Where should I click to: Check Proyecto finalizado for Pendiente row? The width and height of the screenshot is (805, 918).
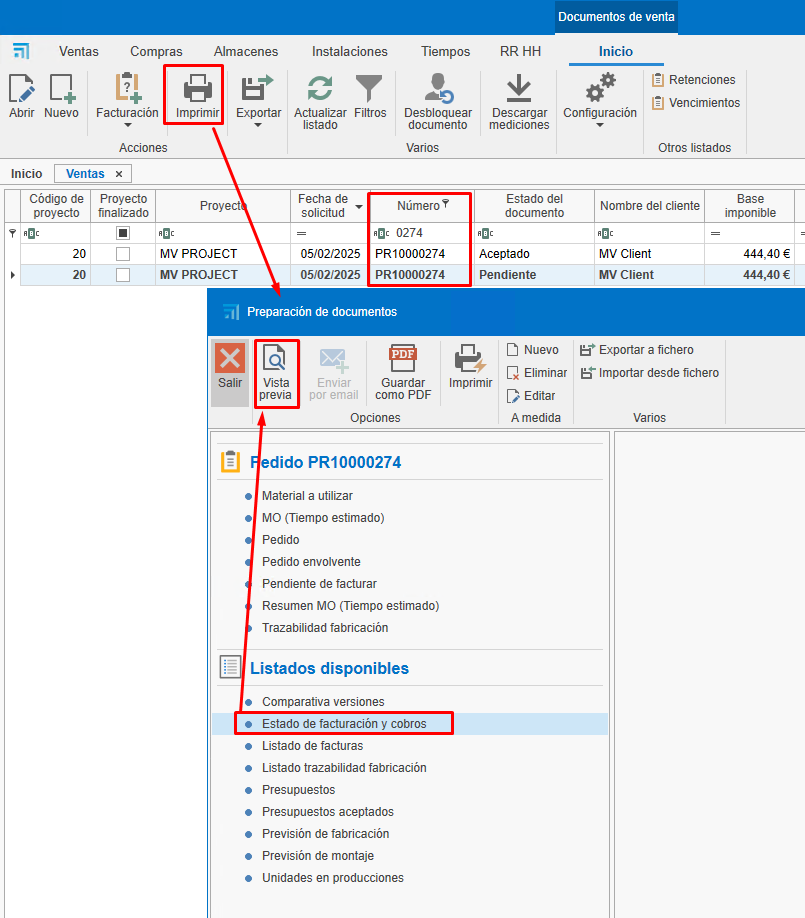tap(123, 275)
